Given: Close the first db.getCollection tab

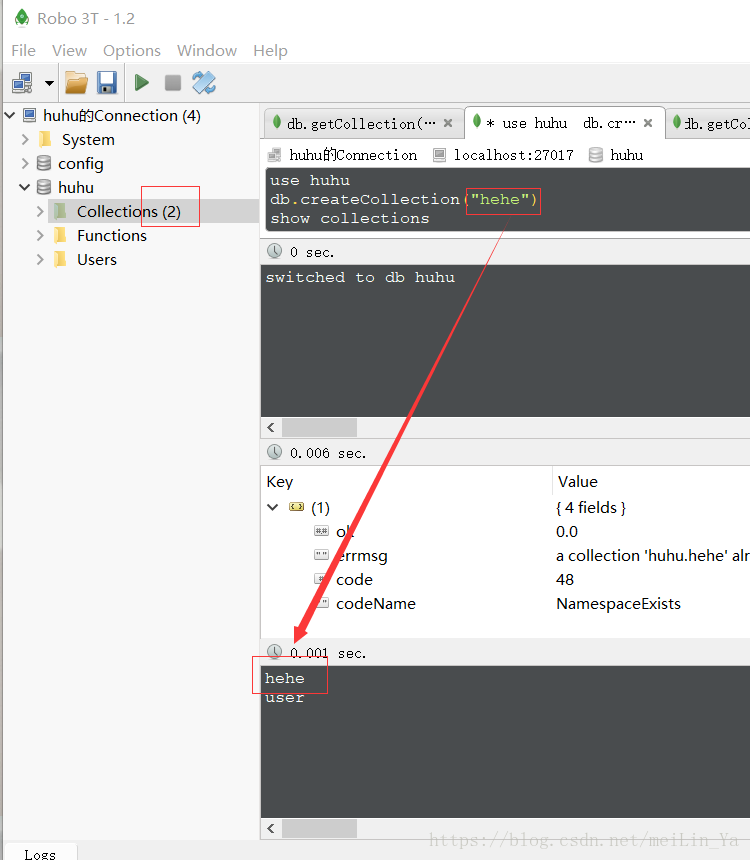Looking at the screenshot, I should click(x=448, y=123).
